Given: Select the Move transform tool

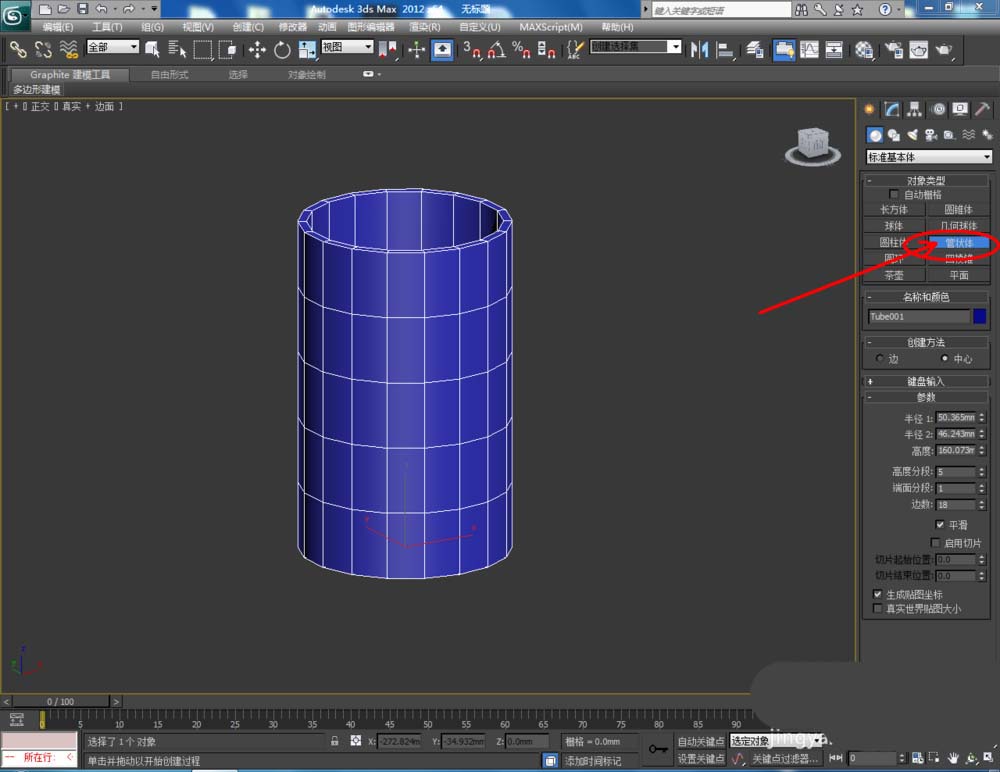Looking at the screenshot, I should point(257,49).
